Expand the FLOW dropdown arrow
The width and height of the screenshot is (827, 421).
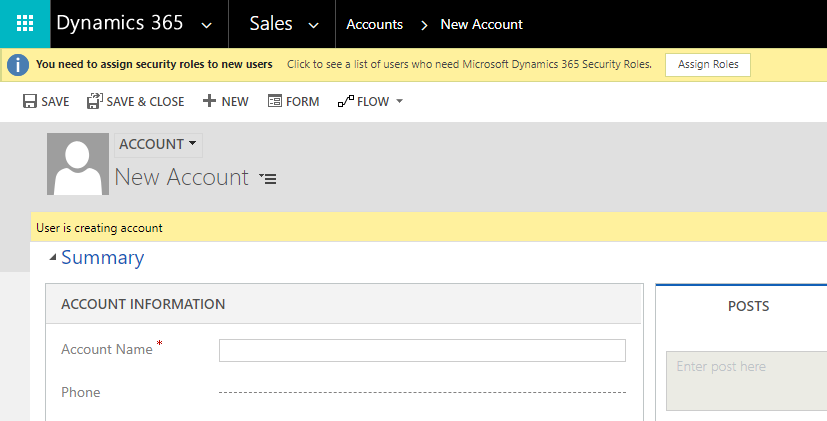coord(399,101)
